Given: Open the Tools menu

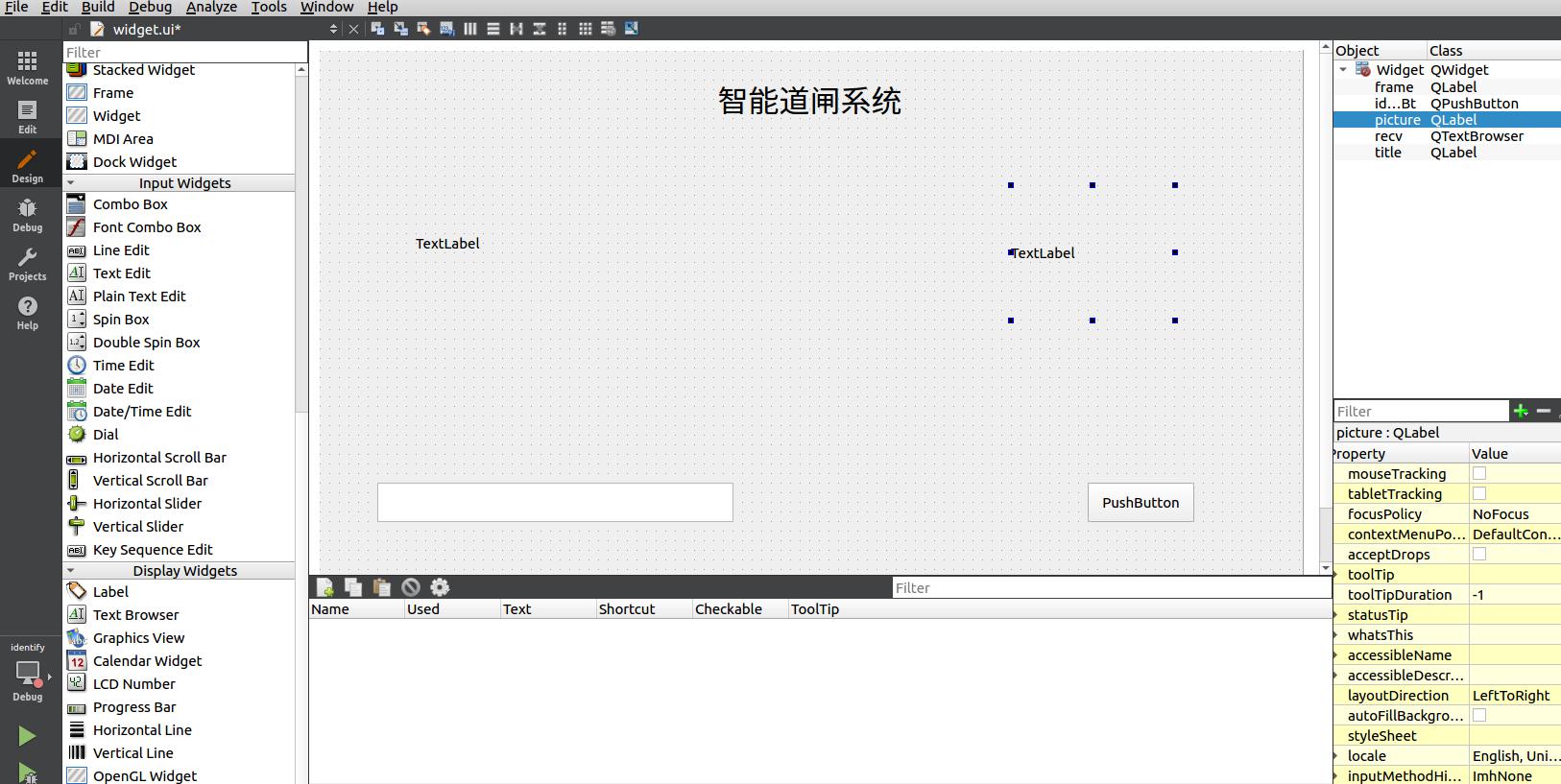Looking at the screenshot, I should click(269, 7).
